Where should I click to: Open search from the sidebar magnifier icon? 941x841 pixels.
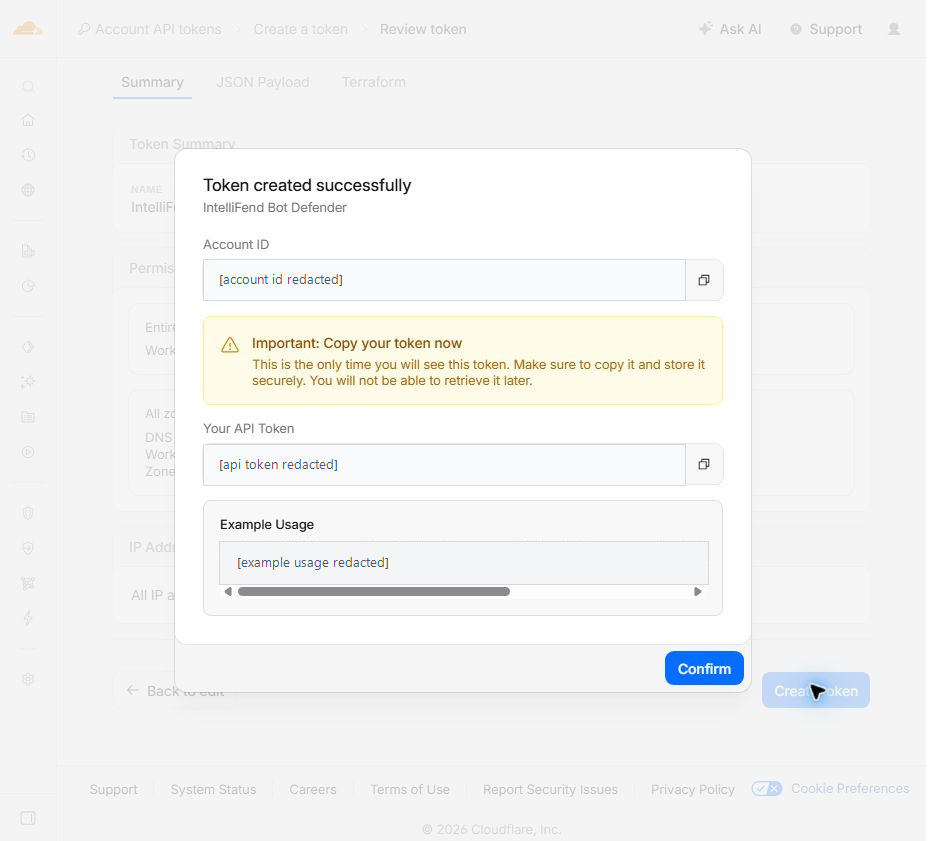click(x=28, y=86)
